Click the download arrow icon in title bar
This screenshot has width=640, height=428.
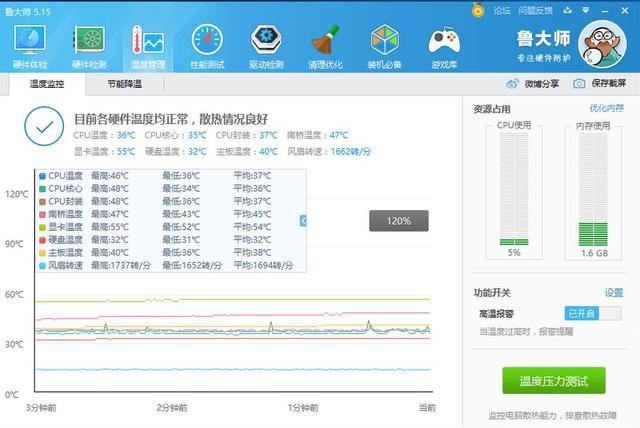pyautogui.click(x=567, y=10)
